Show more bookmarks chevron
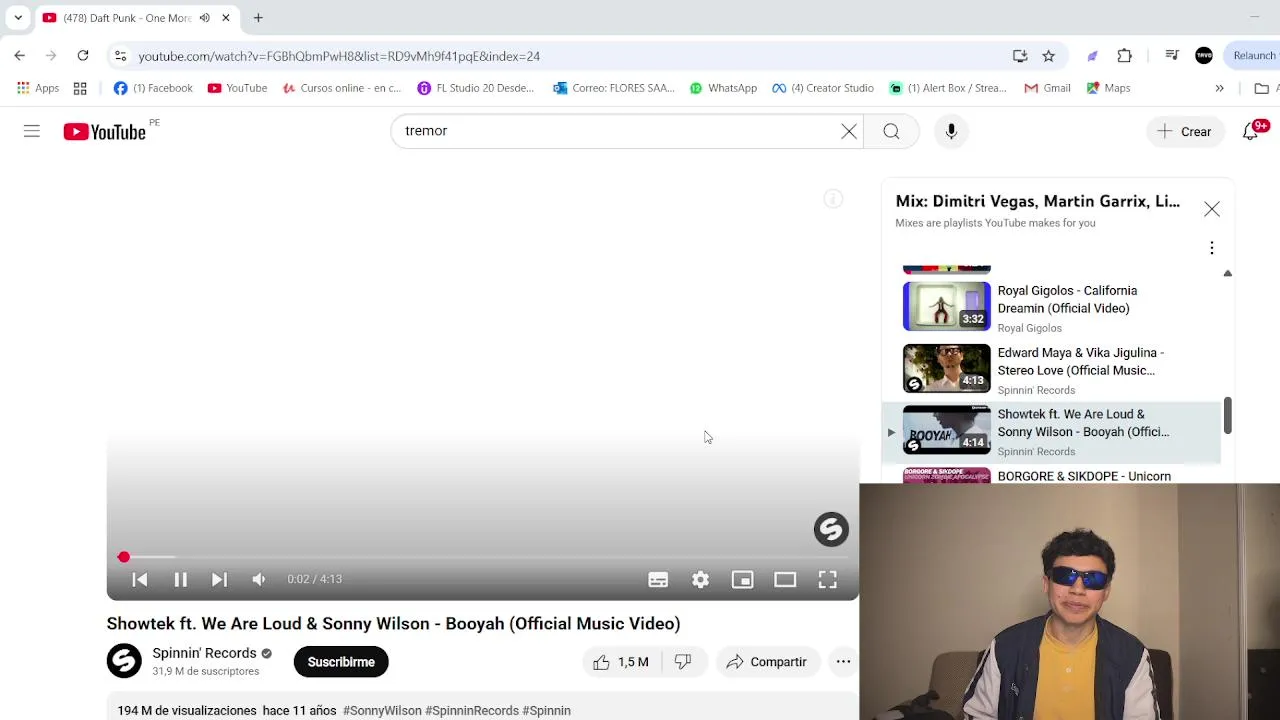 [x=1219, y=88]
